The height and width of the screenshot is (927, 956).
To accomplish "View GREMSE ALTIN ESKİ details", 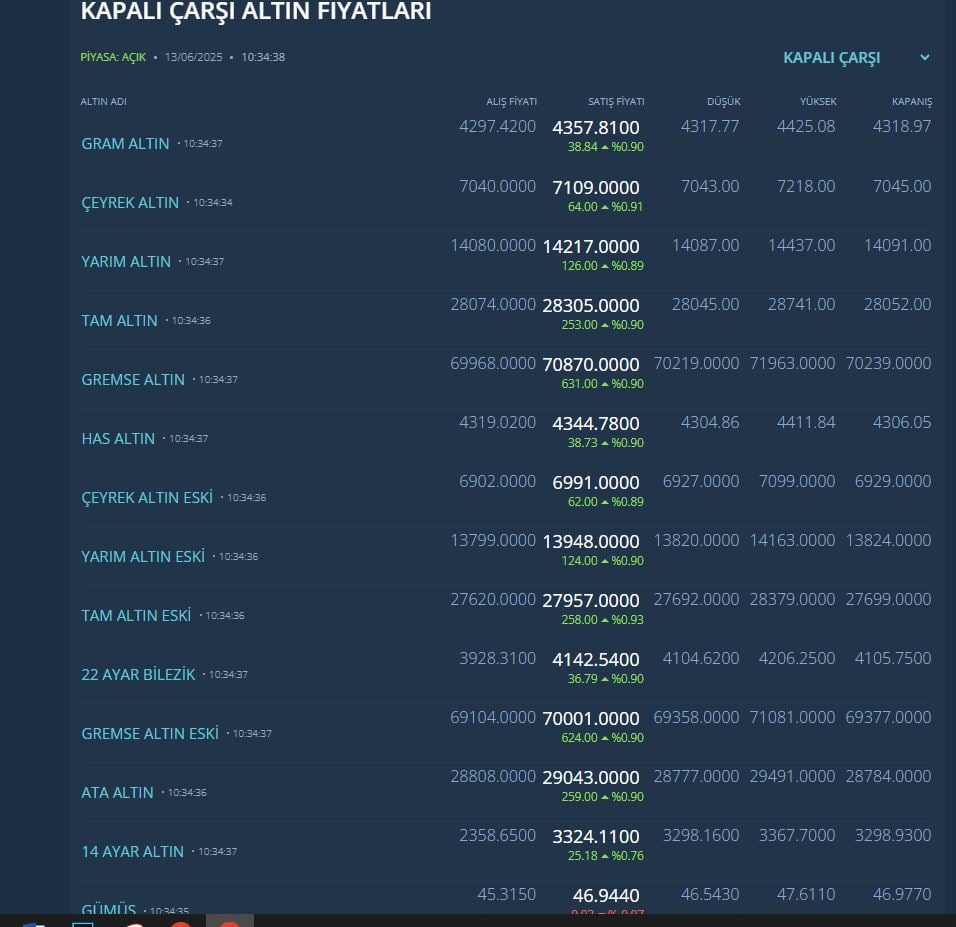I will (x=150, y=734).
